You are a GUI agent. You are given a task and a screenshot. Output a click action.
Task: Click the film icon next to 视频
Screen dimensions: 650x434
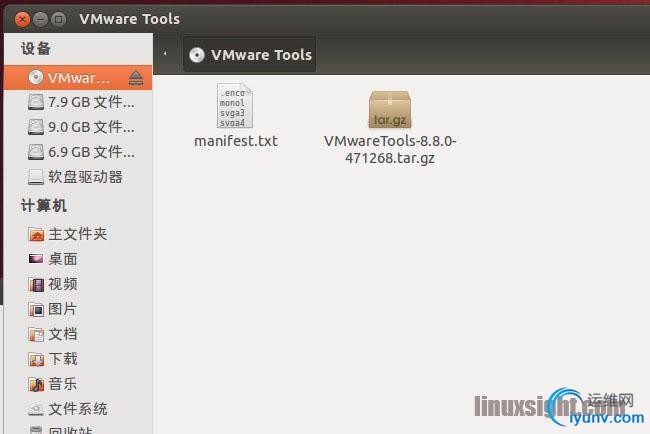[x=36, y=284]
